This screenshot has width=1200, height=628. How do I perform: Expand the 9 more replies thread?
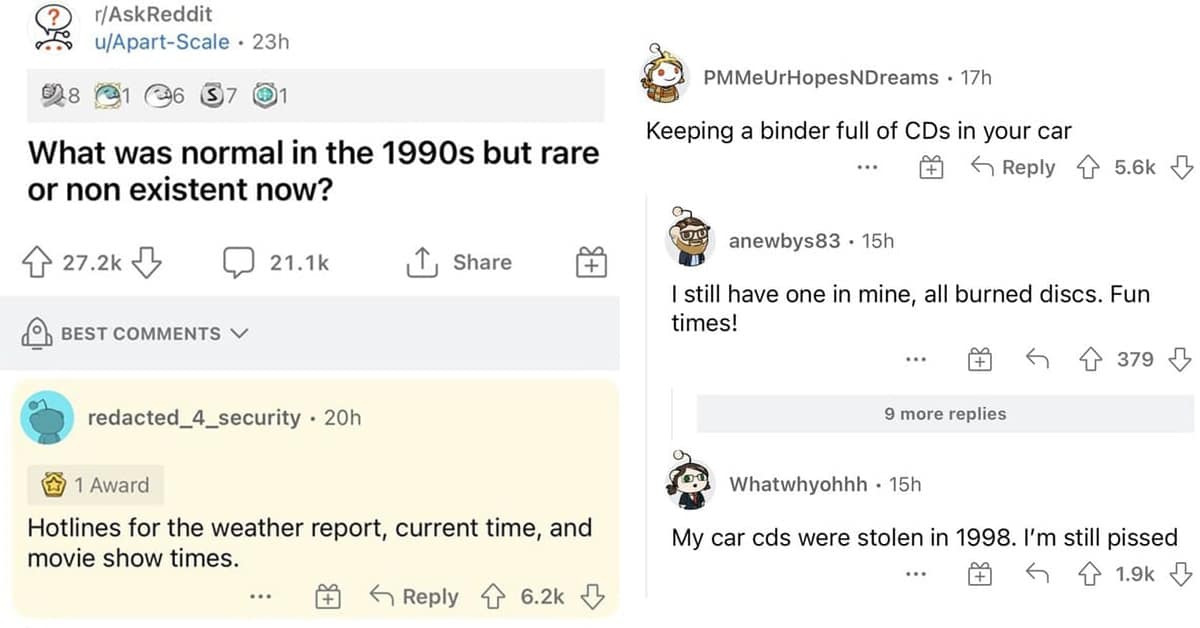(945, 413)
